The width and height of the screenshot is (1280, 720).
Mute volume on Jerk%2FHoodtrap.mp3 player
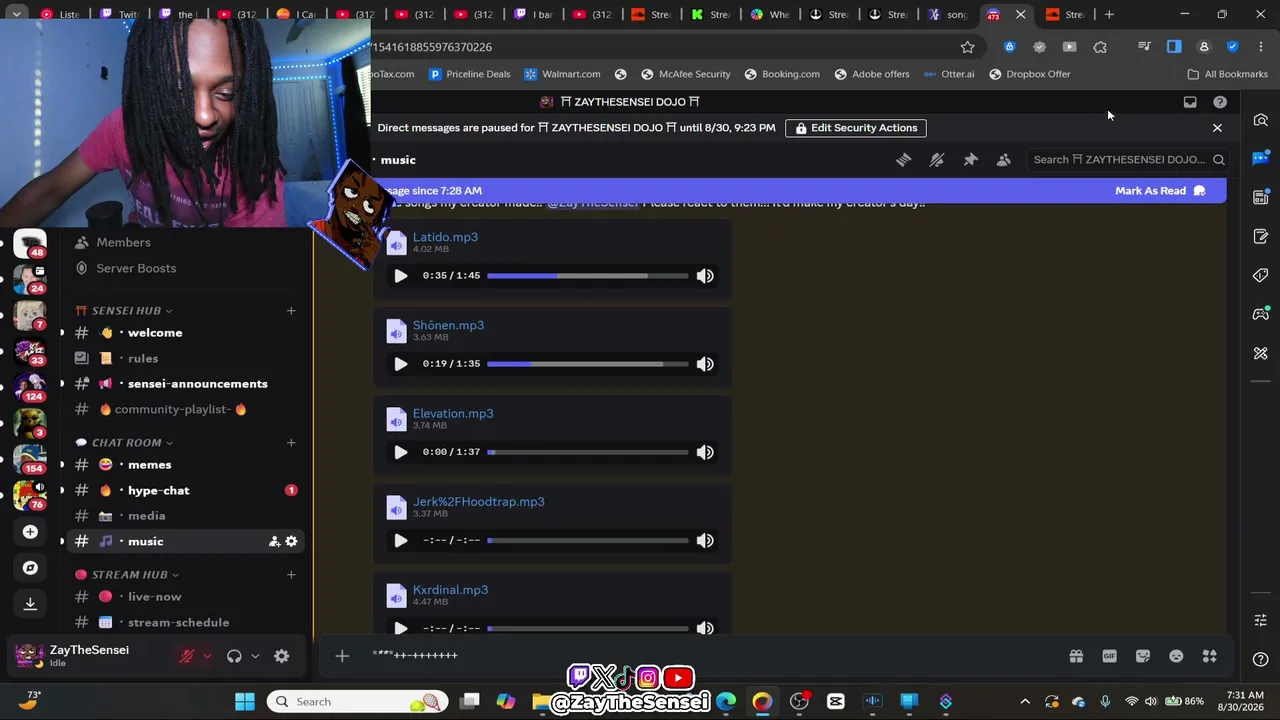(705, 540)
